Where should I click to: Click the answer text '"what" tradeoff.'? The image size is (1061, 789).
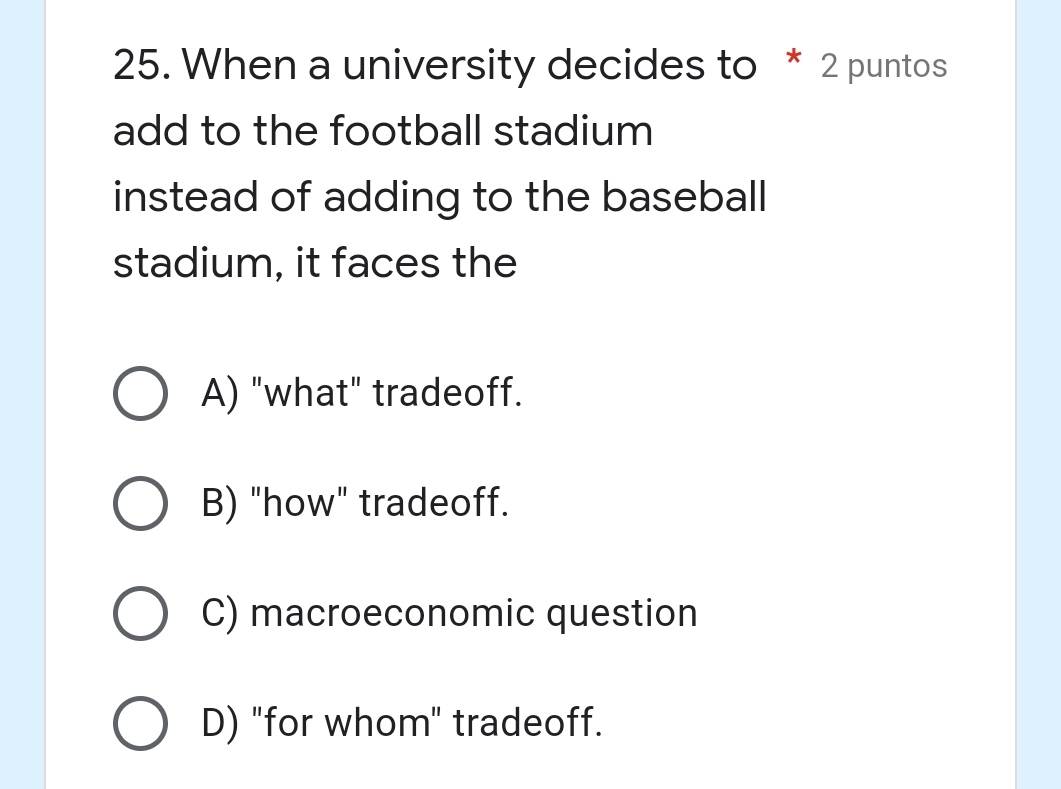click(x=386, y=392)
